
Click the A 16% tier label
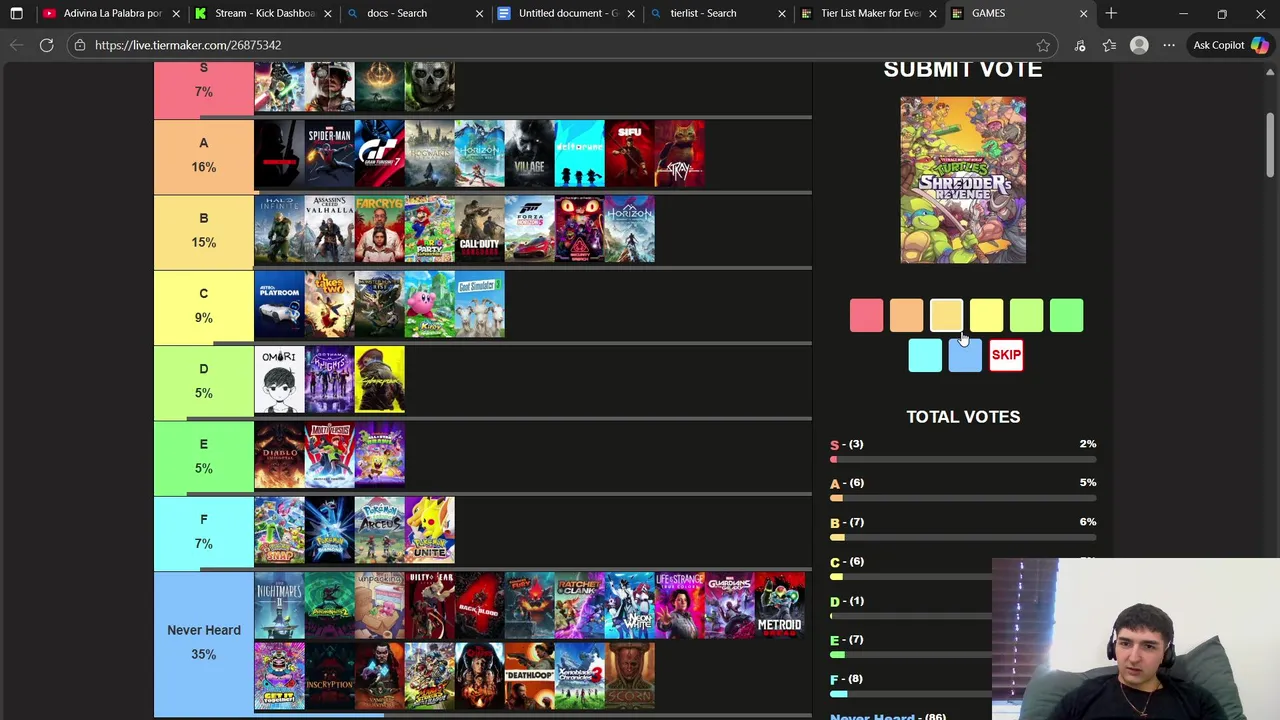[x=204, y=155]
